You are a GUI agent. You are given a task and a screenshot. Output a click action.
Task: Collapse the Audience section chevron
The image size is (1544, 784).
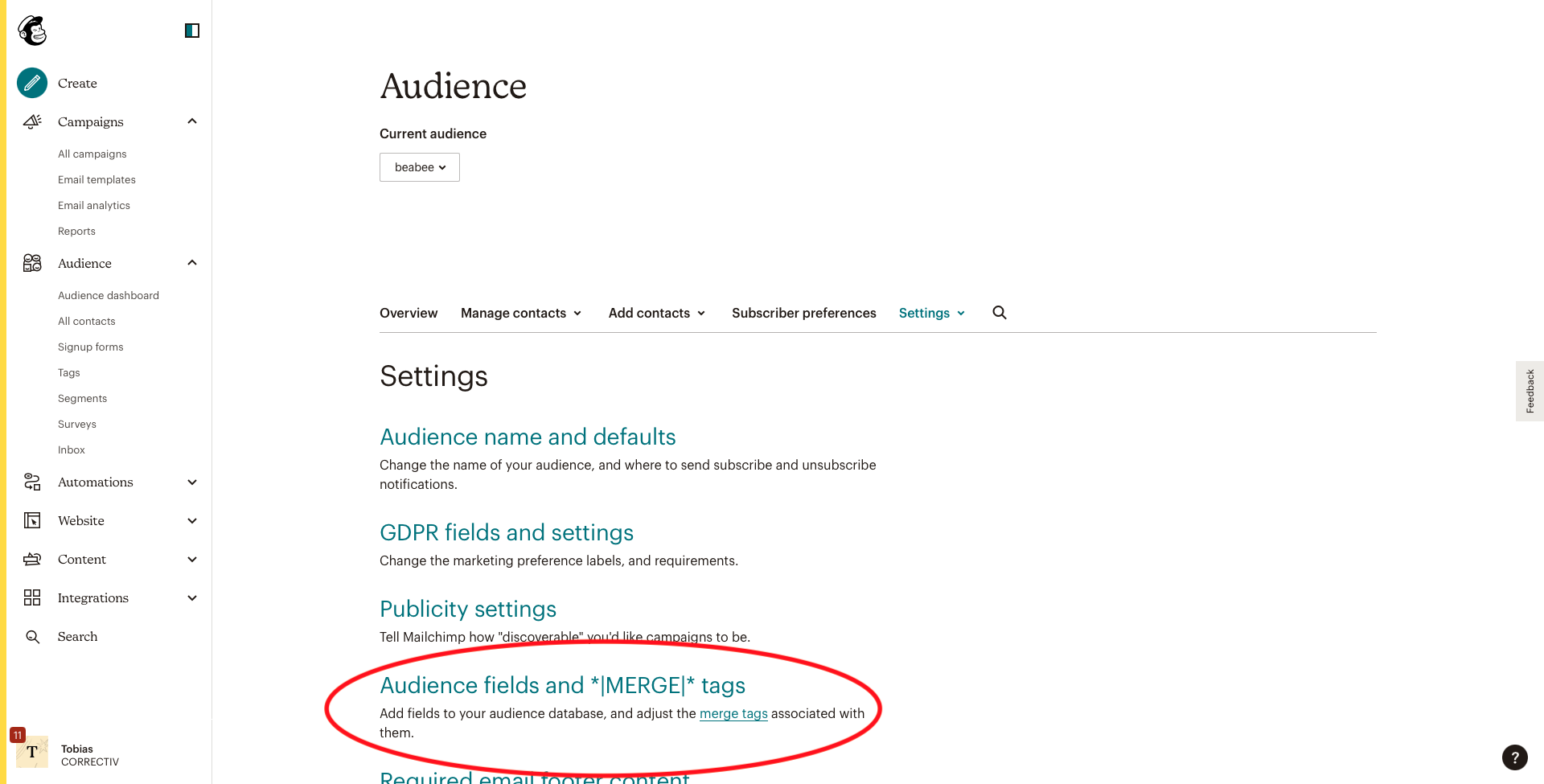192,263
